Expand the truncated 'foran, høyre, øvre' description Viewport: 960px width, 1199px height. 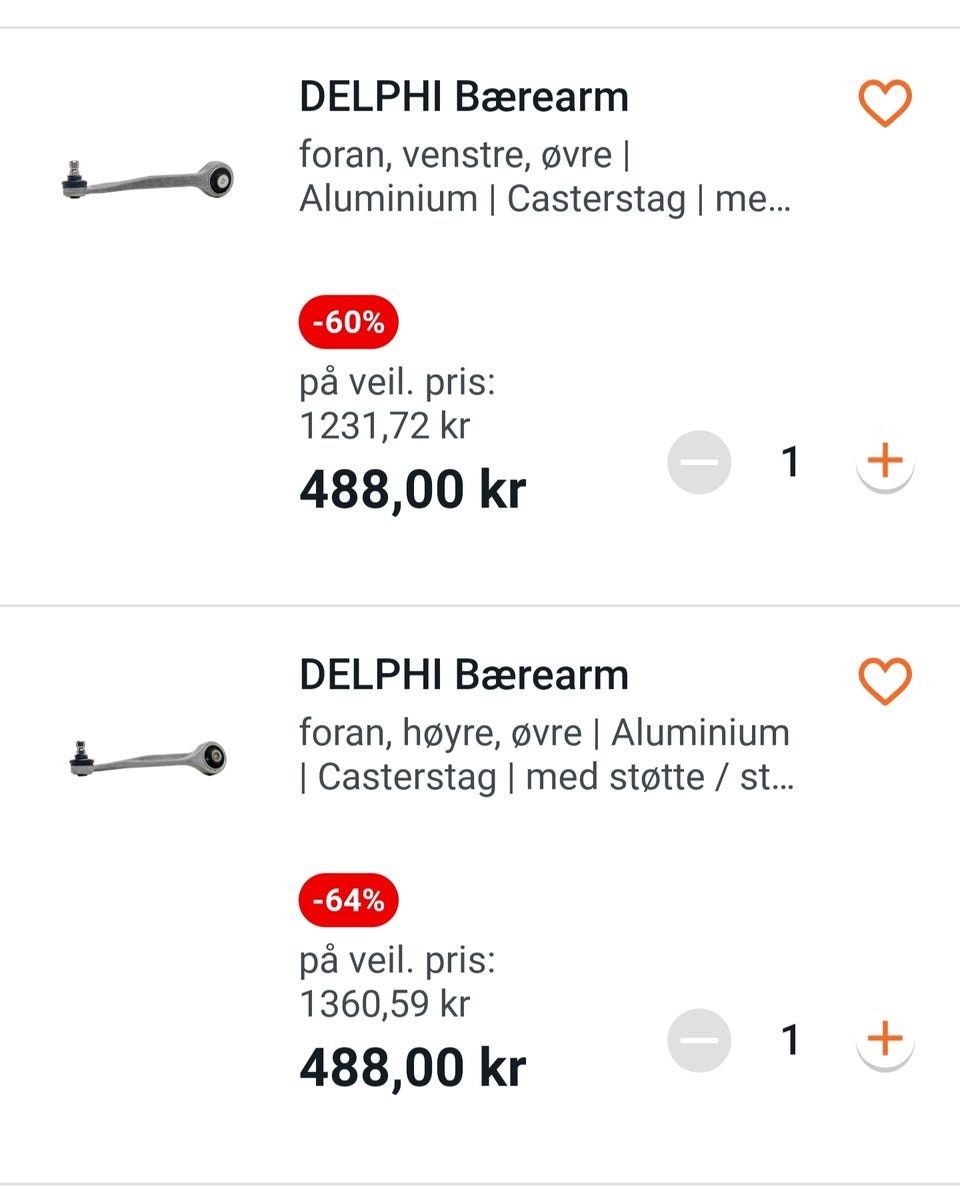pos(545,755)
